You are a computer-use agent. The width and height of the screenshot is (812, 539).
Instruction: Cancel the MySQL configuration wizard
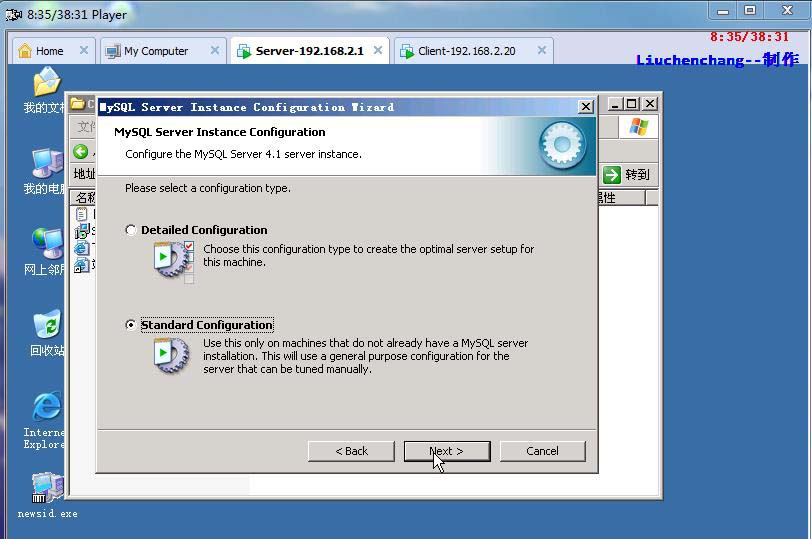pos(543,451)
